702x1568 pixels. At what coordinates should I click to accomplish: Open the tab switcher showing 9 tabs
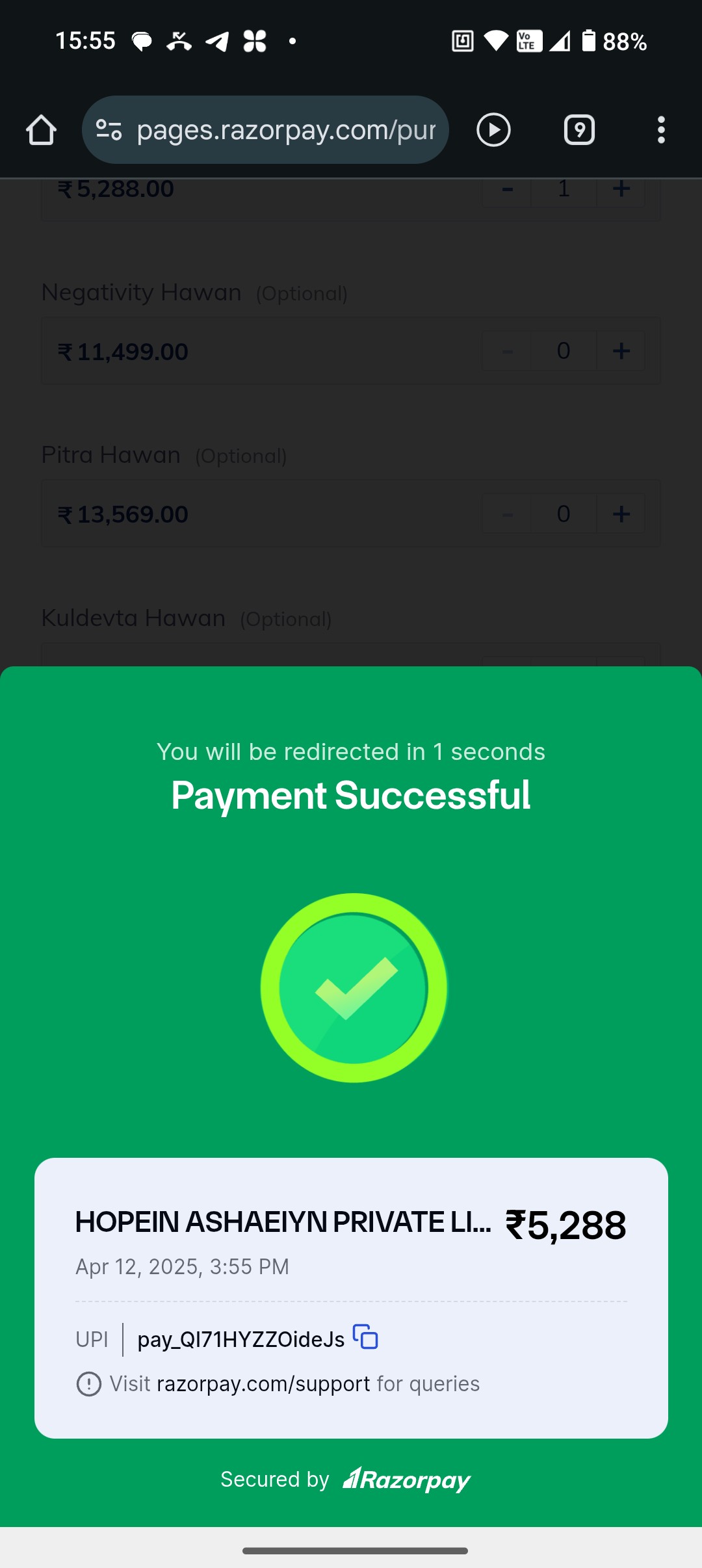click(x=579, y=130)
